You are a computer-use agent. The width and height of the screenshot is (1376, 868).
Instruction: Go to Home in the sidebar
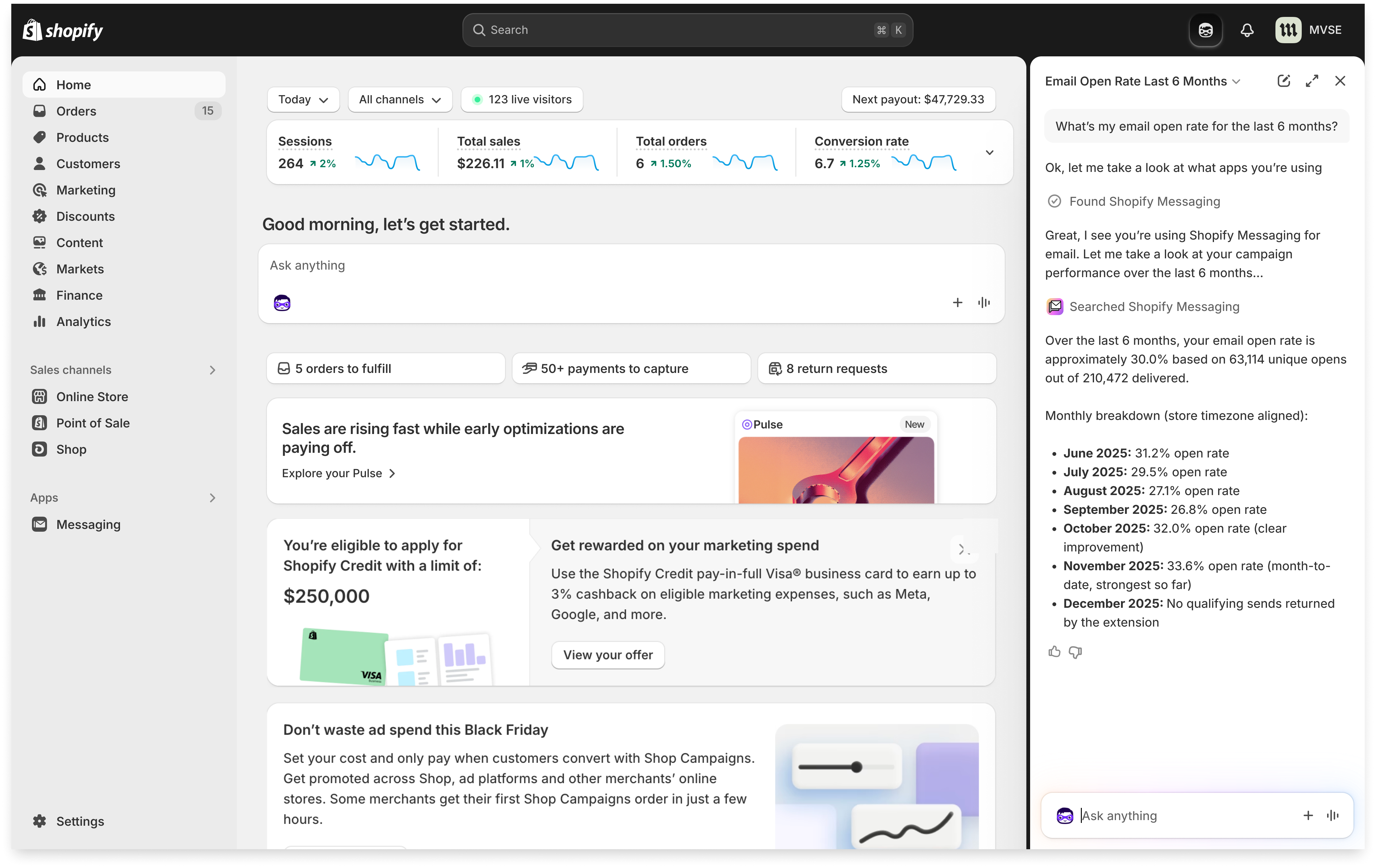click(123, 85)
